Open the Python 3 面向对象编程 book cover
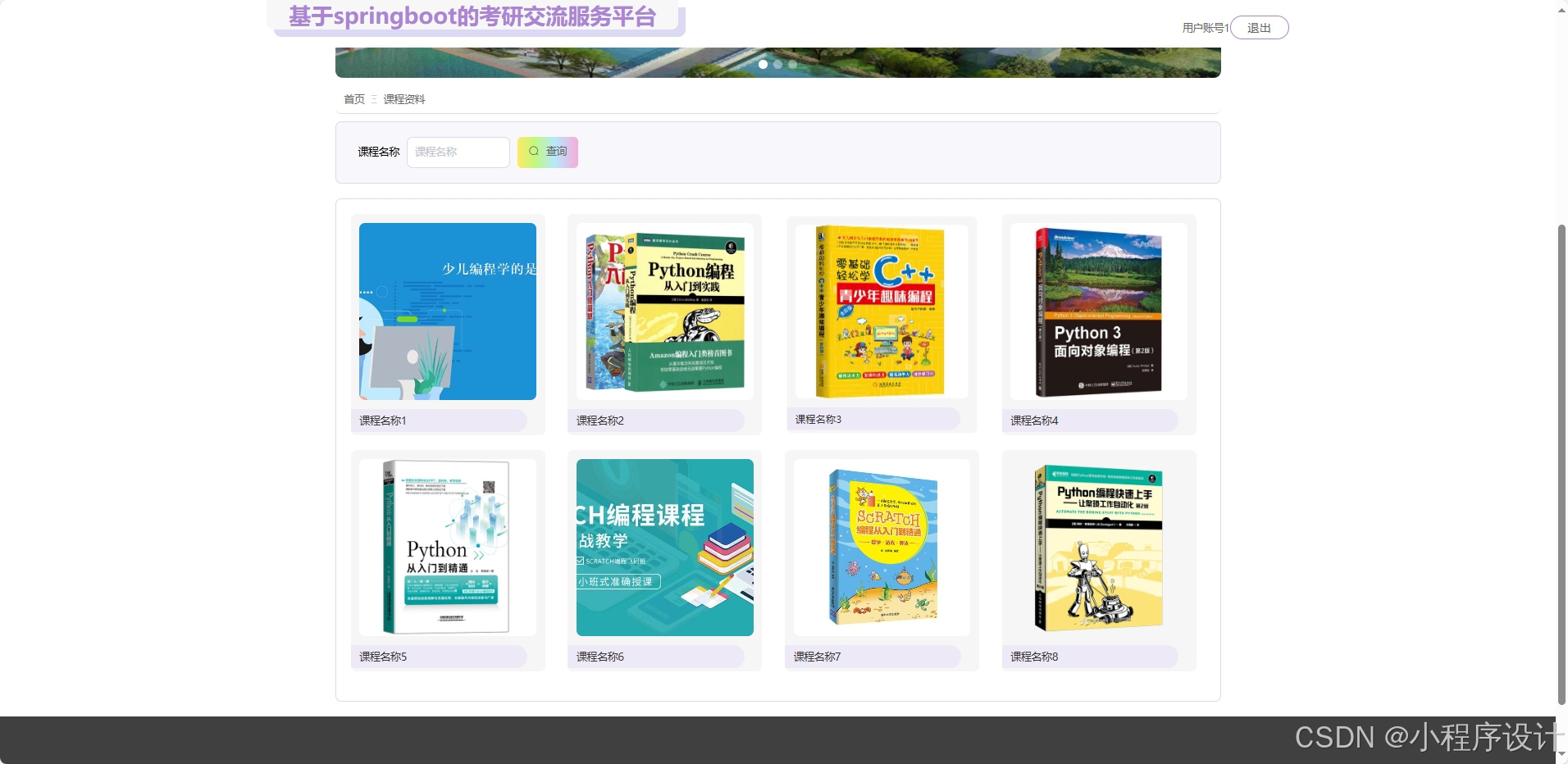Image resolution: width=1568 pixels, height=764 pixels. (x=1099, y=312)
